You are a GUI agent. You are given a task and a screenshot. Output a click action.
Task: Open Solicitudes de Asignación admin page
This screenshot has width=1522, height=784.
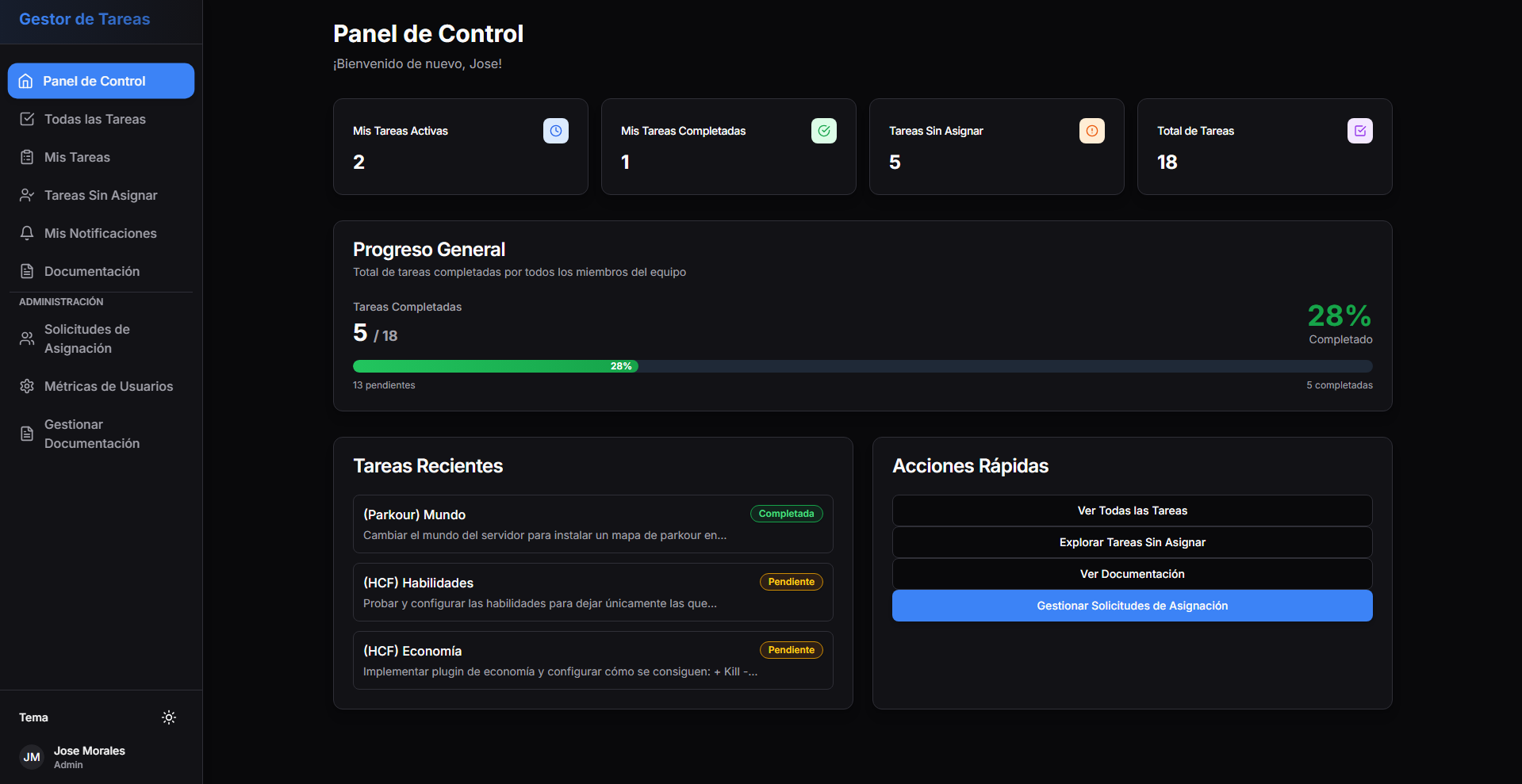(87, 338)
